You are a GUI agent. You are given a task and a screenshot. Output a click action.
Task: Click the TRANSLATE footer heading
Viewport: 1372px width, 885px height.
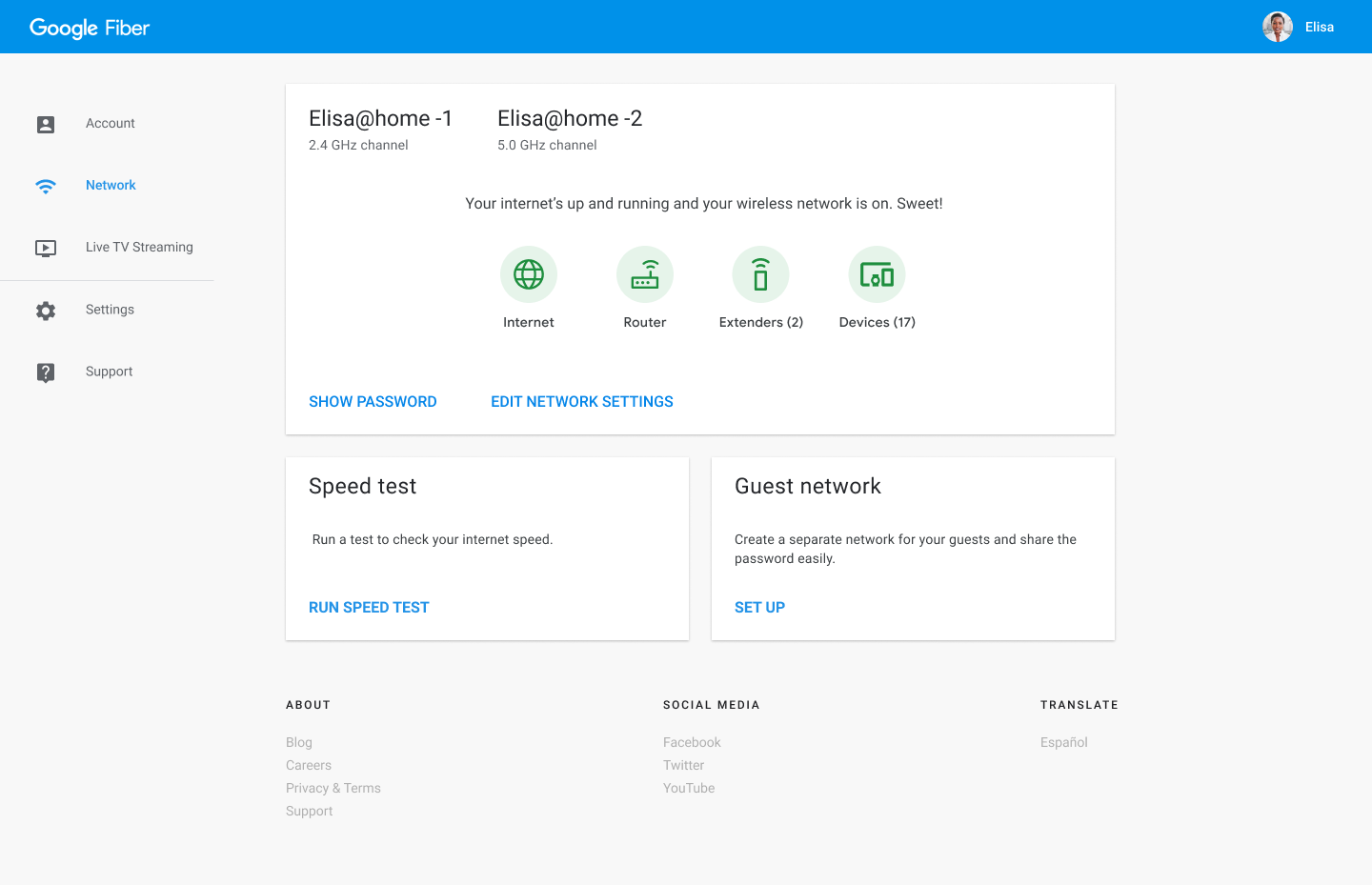tap(1079, 705)
